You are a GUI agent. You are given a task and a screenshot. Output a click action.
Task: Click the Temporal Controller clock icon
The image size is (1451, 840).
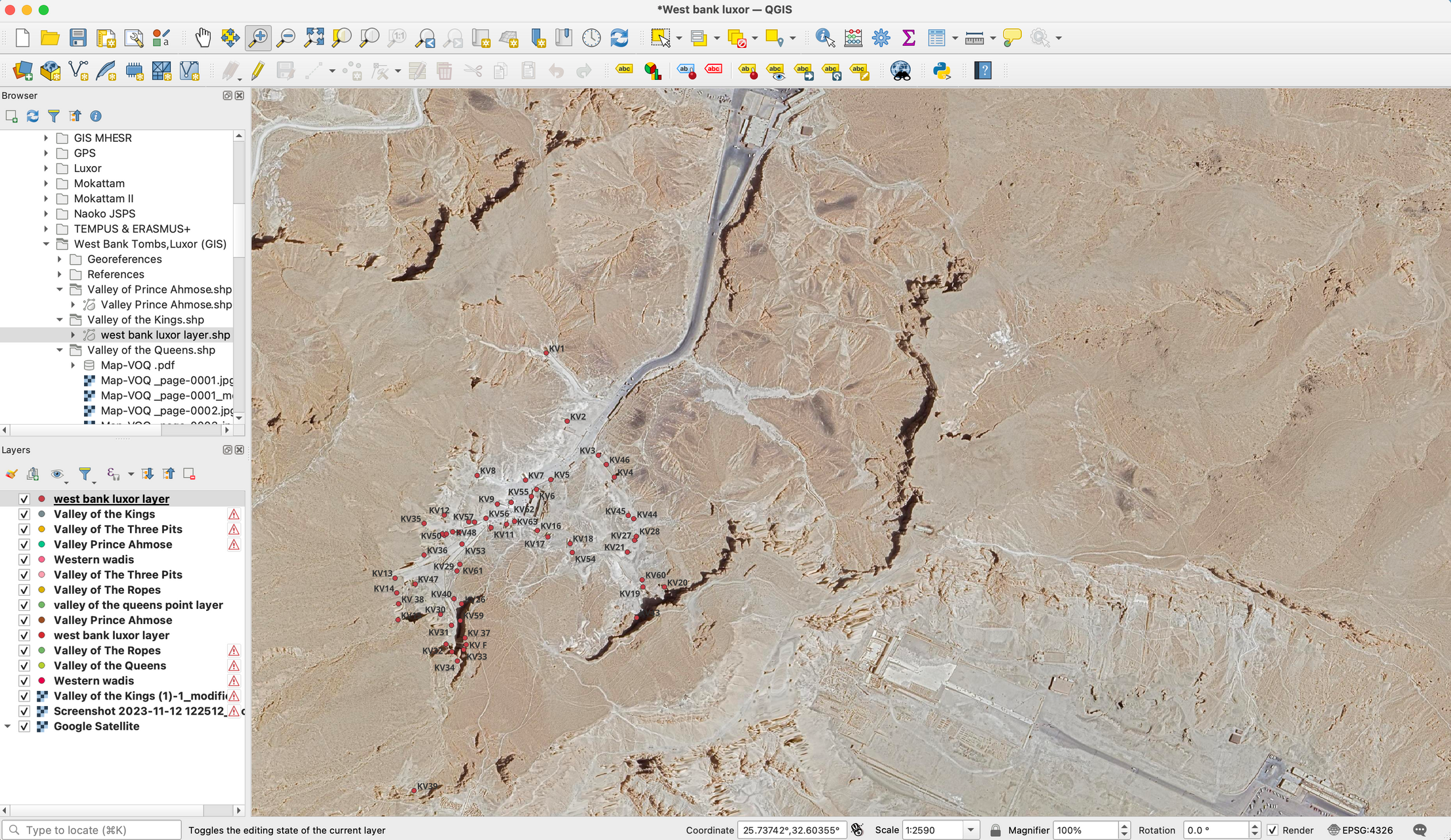(x=591, y=38)
